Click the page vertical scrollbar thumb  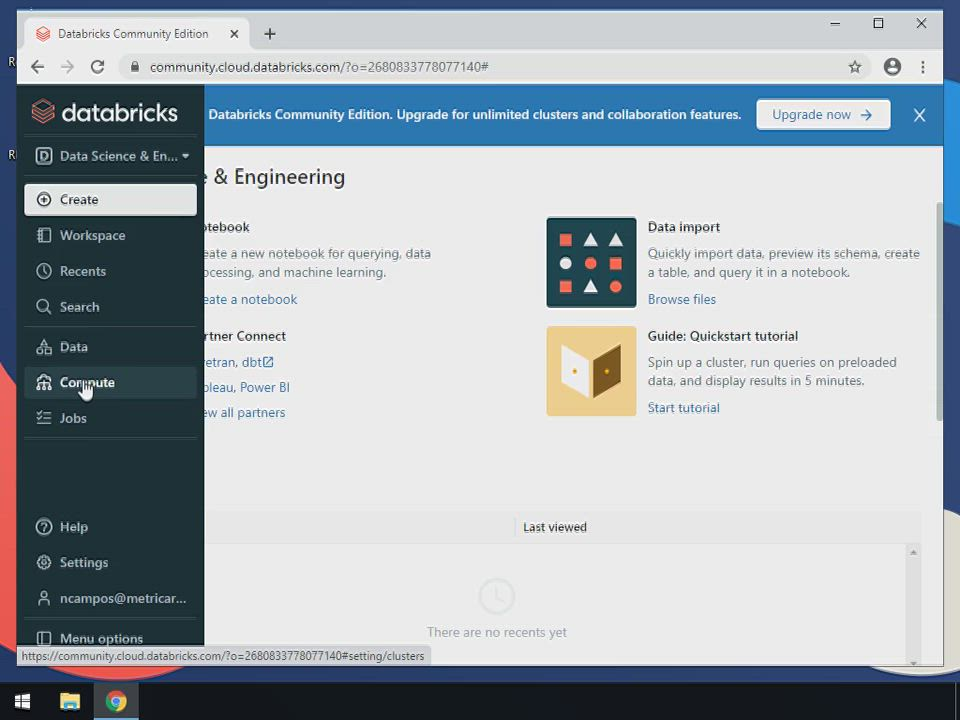pyautogui.click(x=939, y=311)
